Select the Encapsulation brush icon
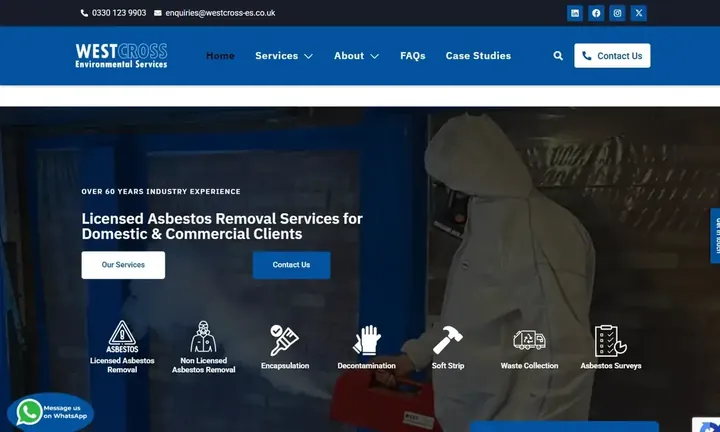The height and width of the screenshot is (432, 720). (x=284, y=340)
